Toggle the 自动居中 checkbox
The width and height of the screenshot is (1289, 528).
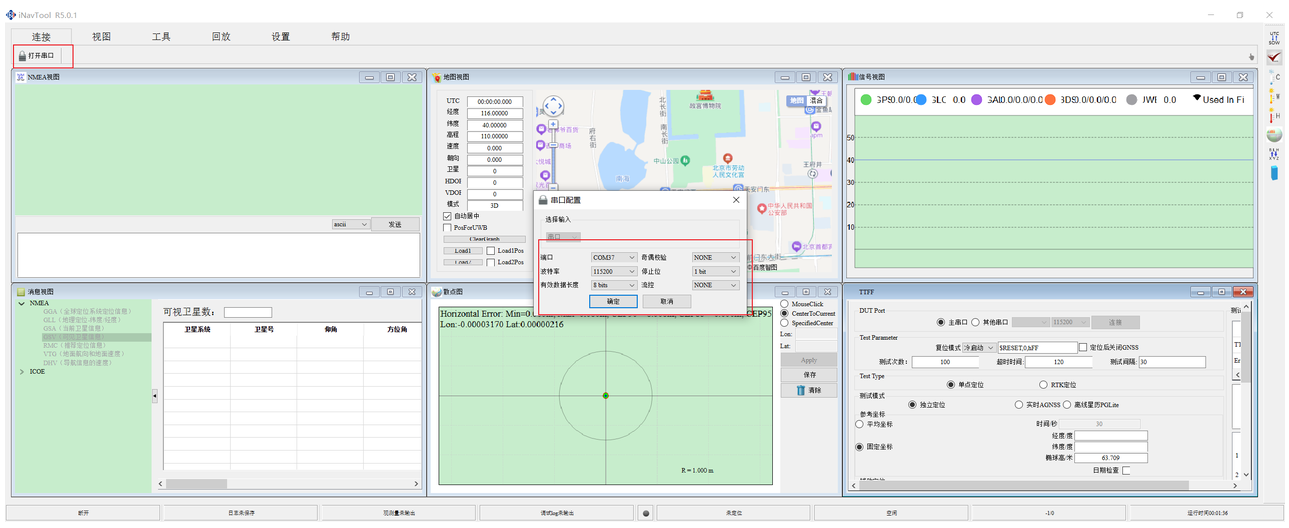pos(447,216)
